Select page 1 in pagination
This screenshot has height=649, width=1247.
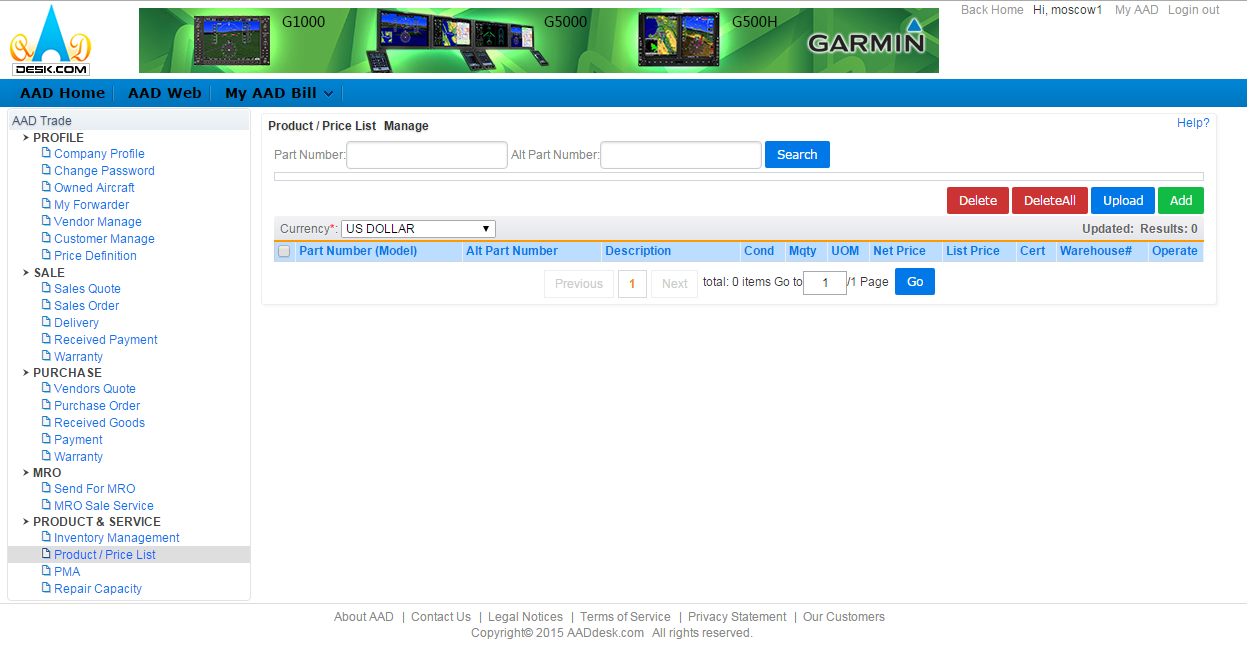(x=632, y=284)
